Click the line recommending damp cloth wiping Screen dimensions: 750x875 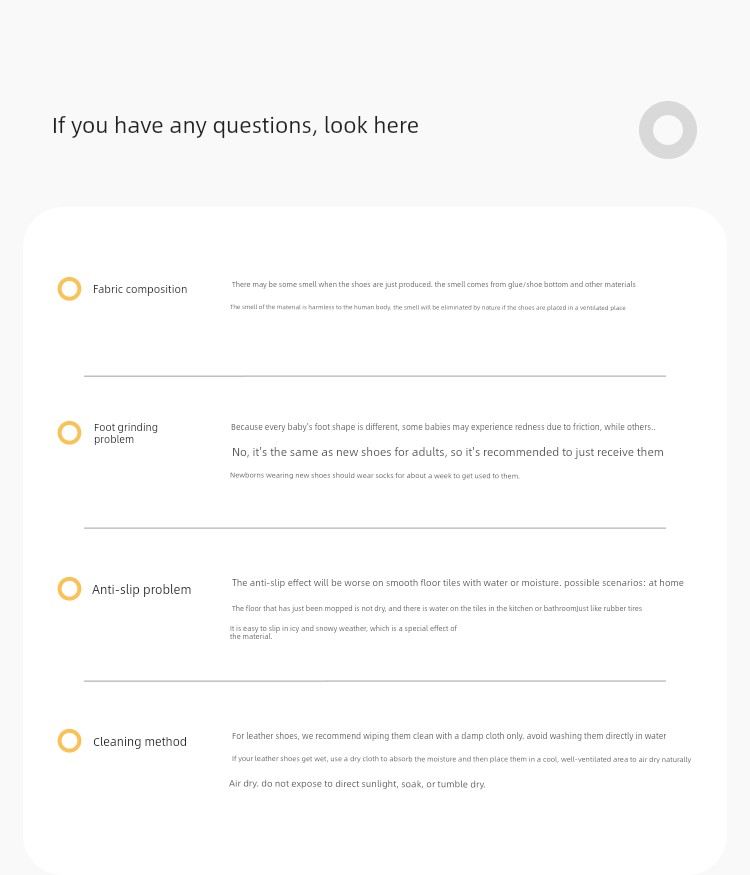[x=449, y=736]
